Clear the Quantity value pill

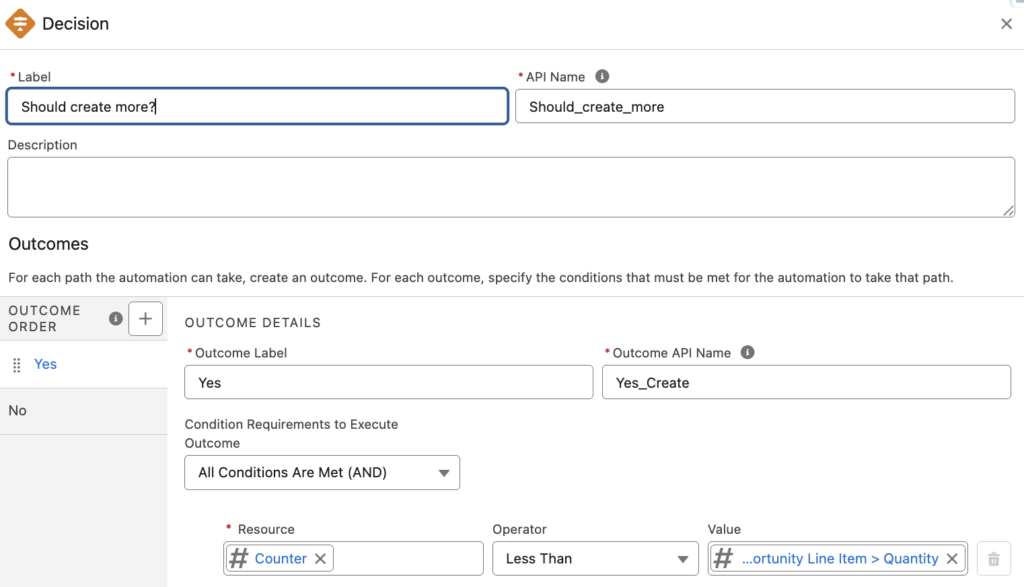(952, 559)
